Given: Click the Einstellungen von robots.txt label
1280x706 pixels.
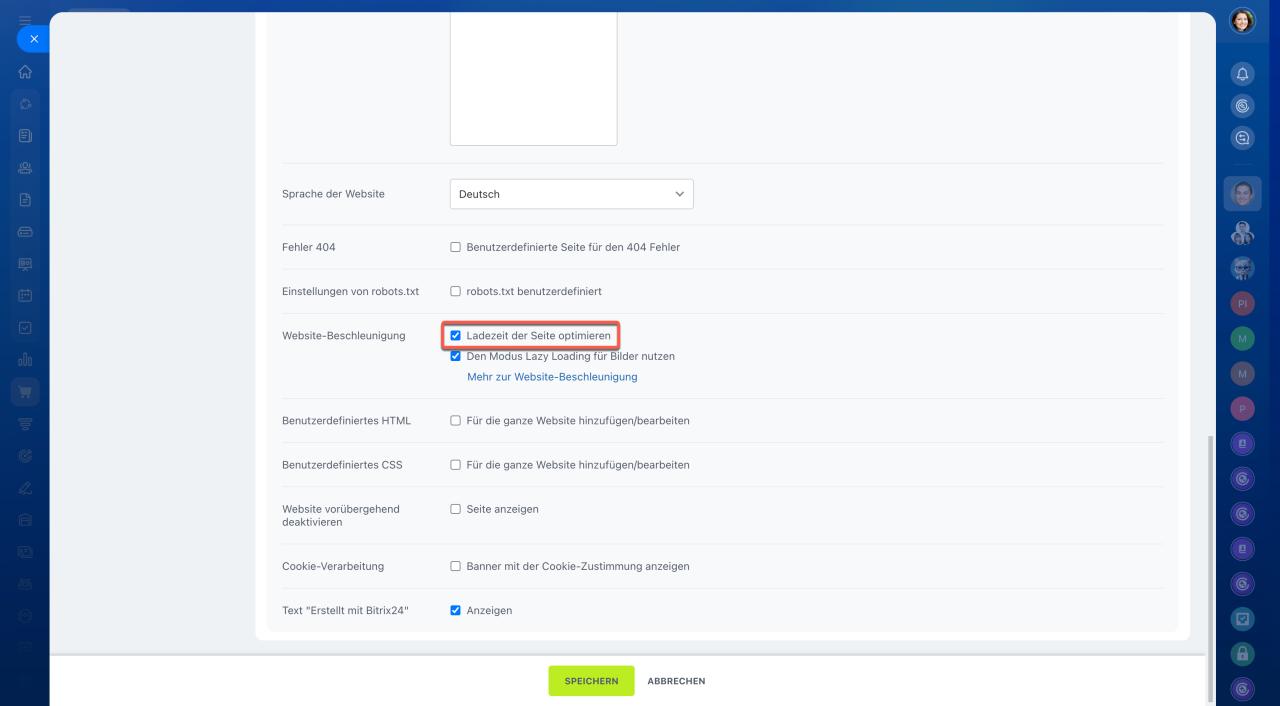Looking at the screenshot, I should [350, 292].
